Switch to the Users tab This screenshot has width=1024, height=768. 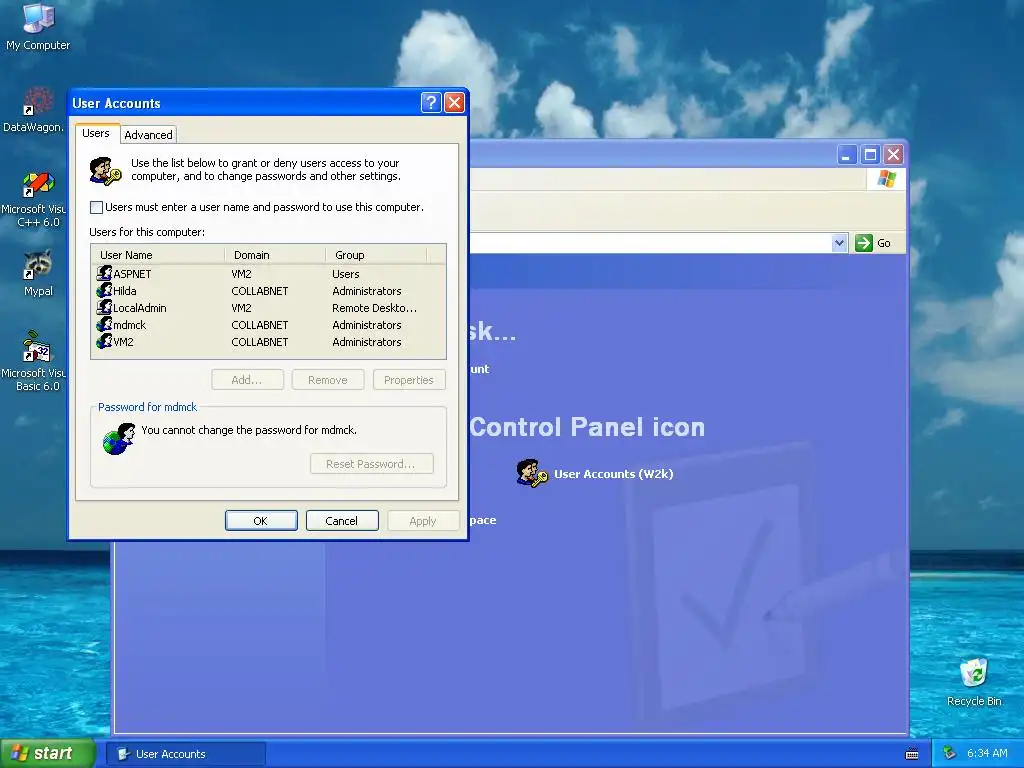96,133
